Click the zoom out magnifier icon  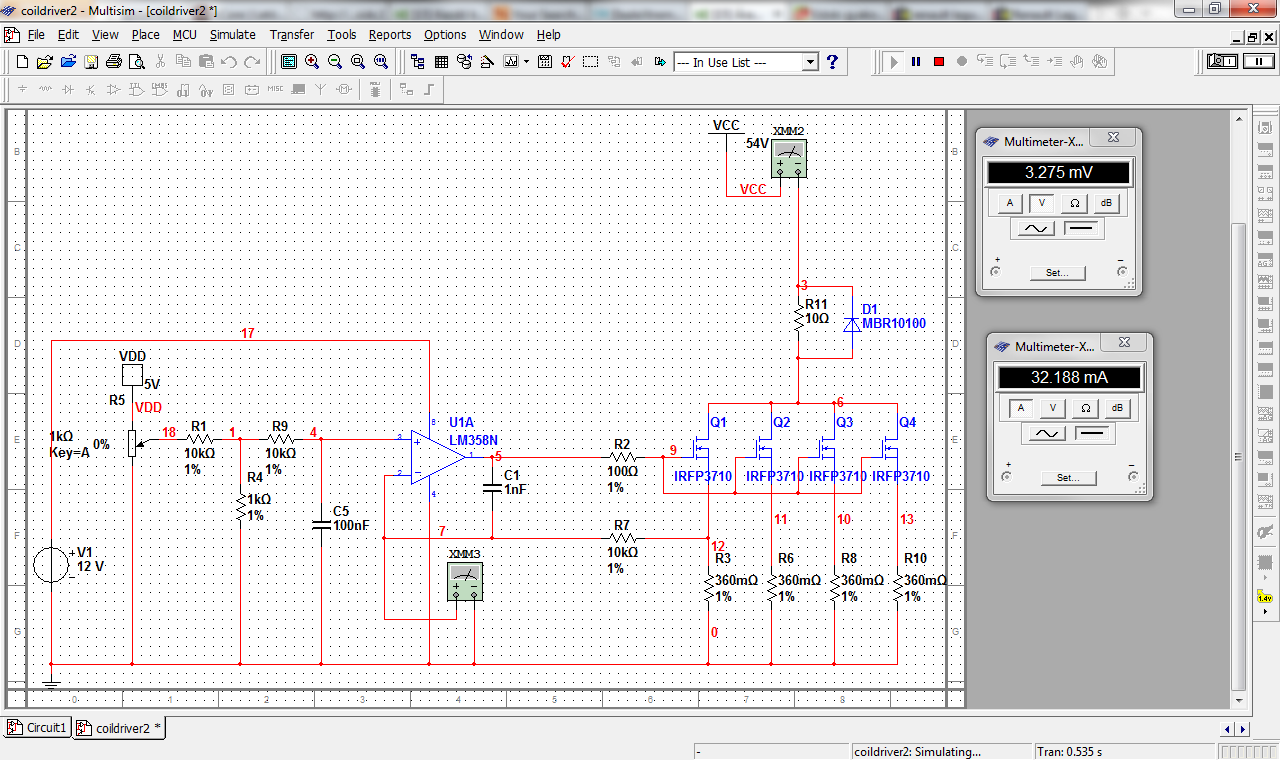(335, 61)
